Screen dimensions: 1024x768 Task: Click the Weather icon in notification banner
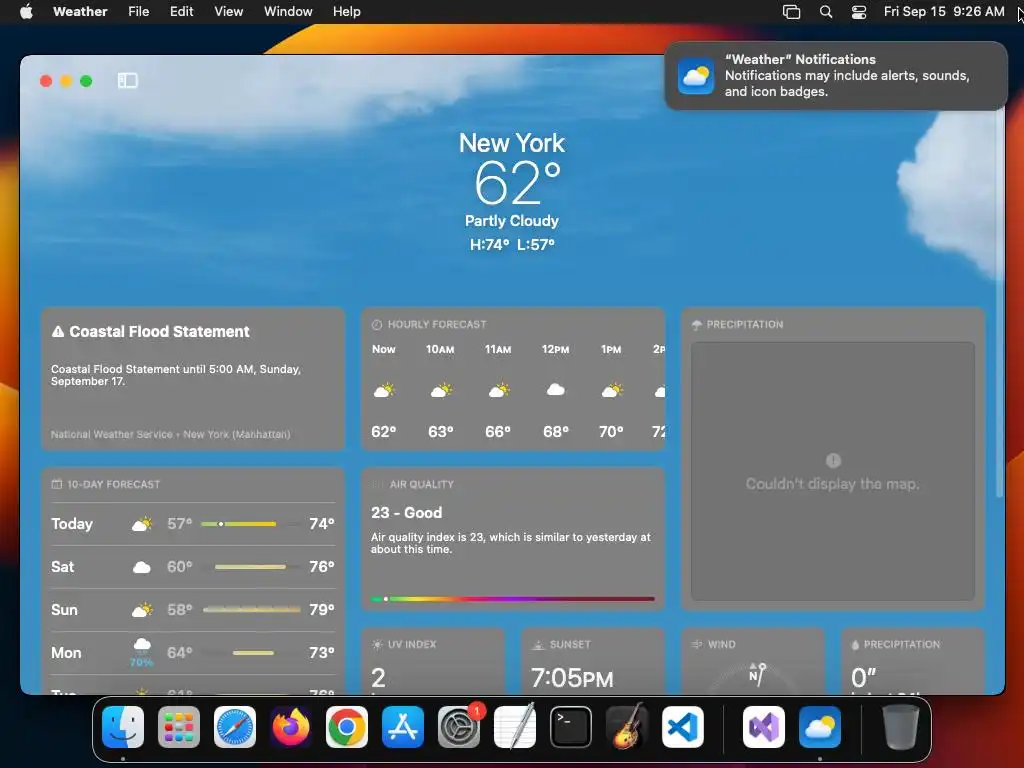[x=696, y=76]
